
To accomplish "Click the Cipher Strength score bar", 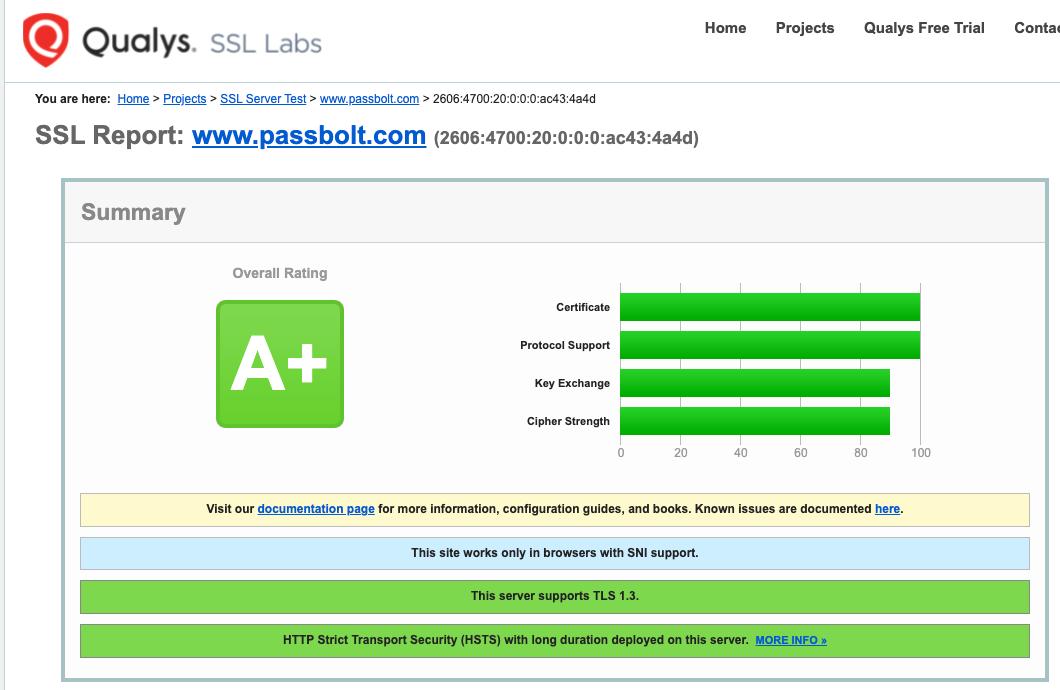I will 754,421.
